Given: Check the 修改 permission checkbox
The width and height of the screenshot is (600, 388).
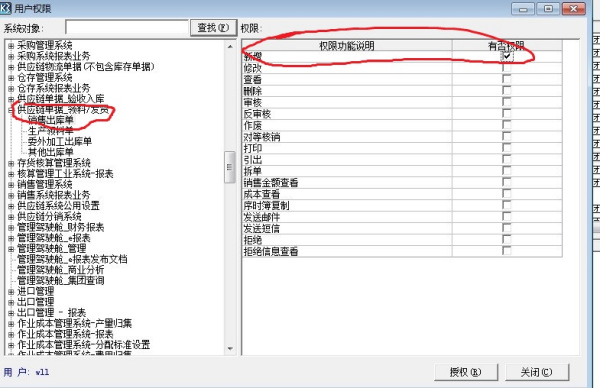Looking at the screenshot, I should (x=507, y=68).
